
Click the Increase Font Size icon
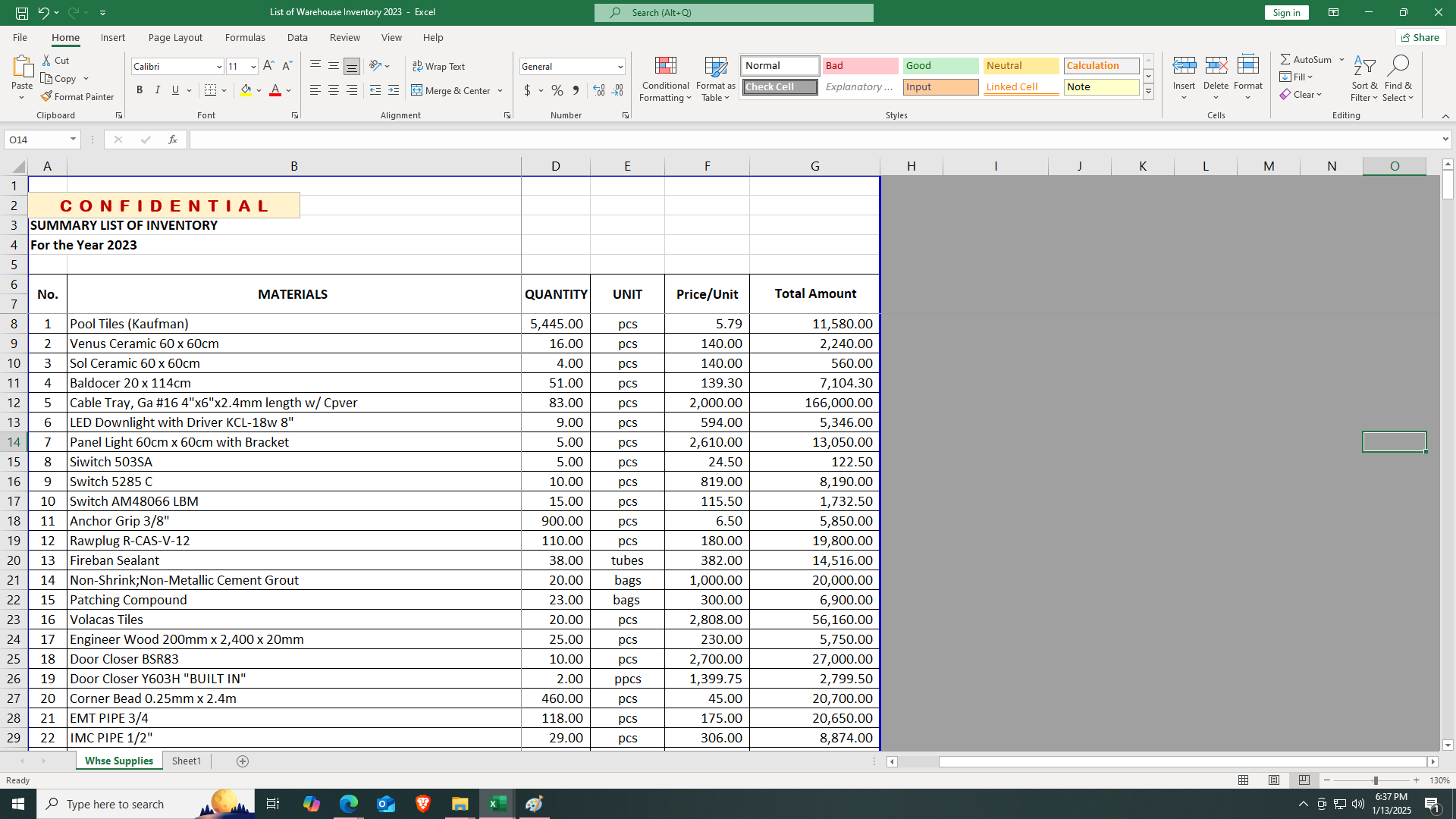pos(268,66)
